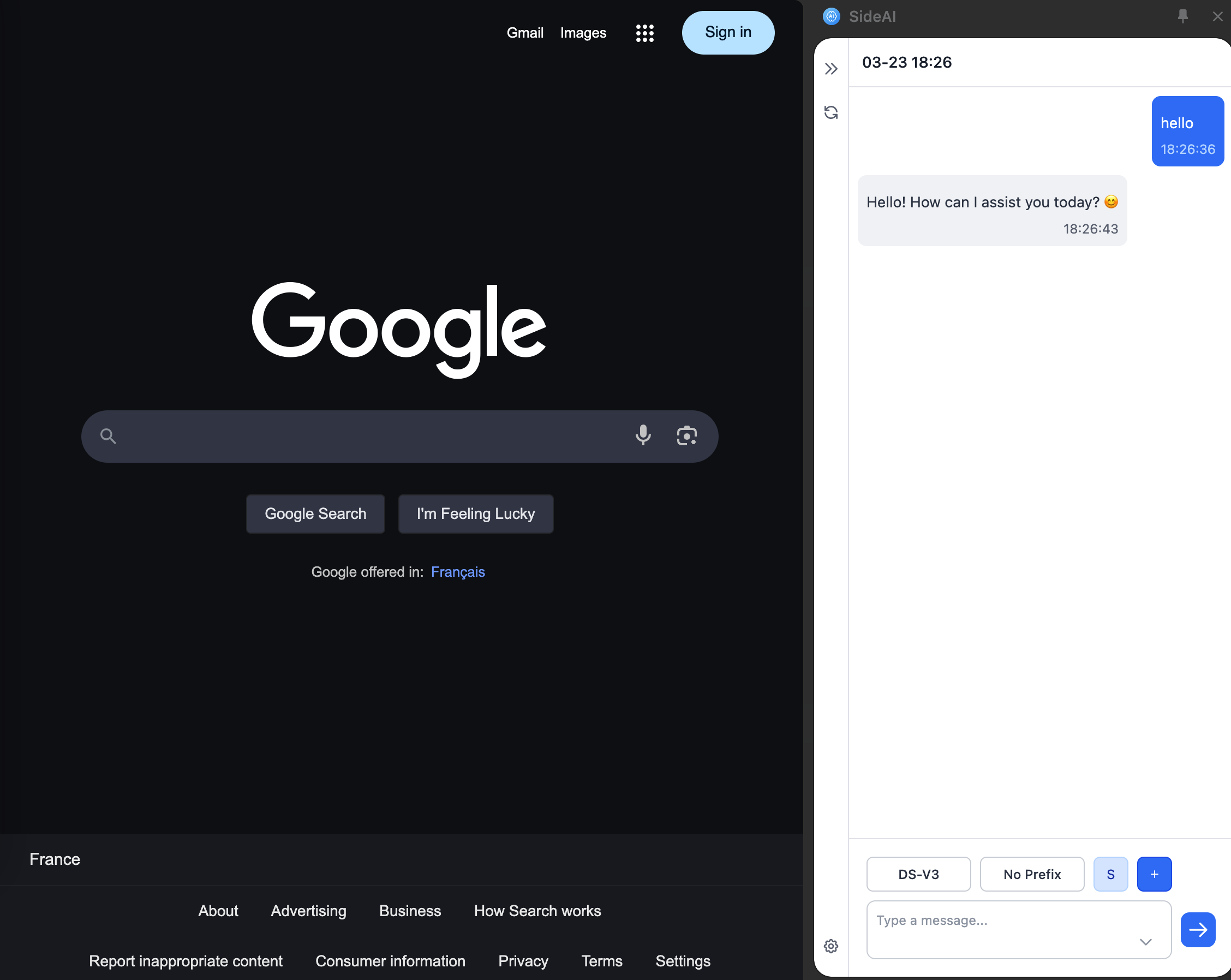Open Gmail from the top bar
1231x980 pixels.
525,33
